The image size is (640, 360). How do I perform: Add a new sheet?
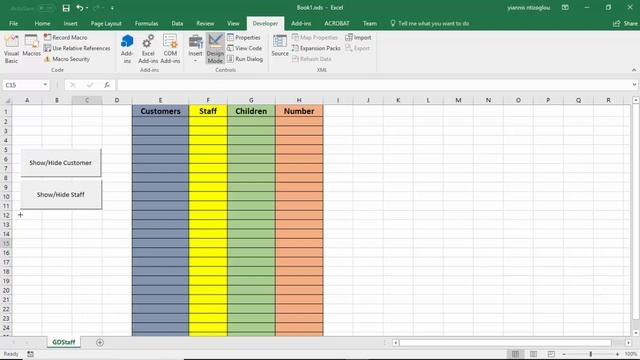(100, 342)
